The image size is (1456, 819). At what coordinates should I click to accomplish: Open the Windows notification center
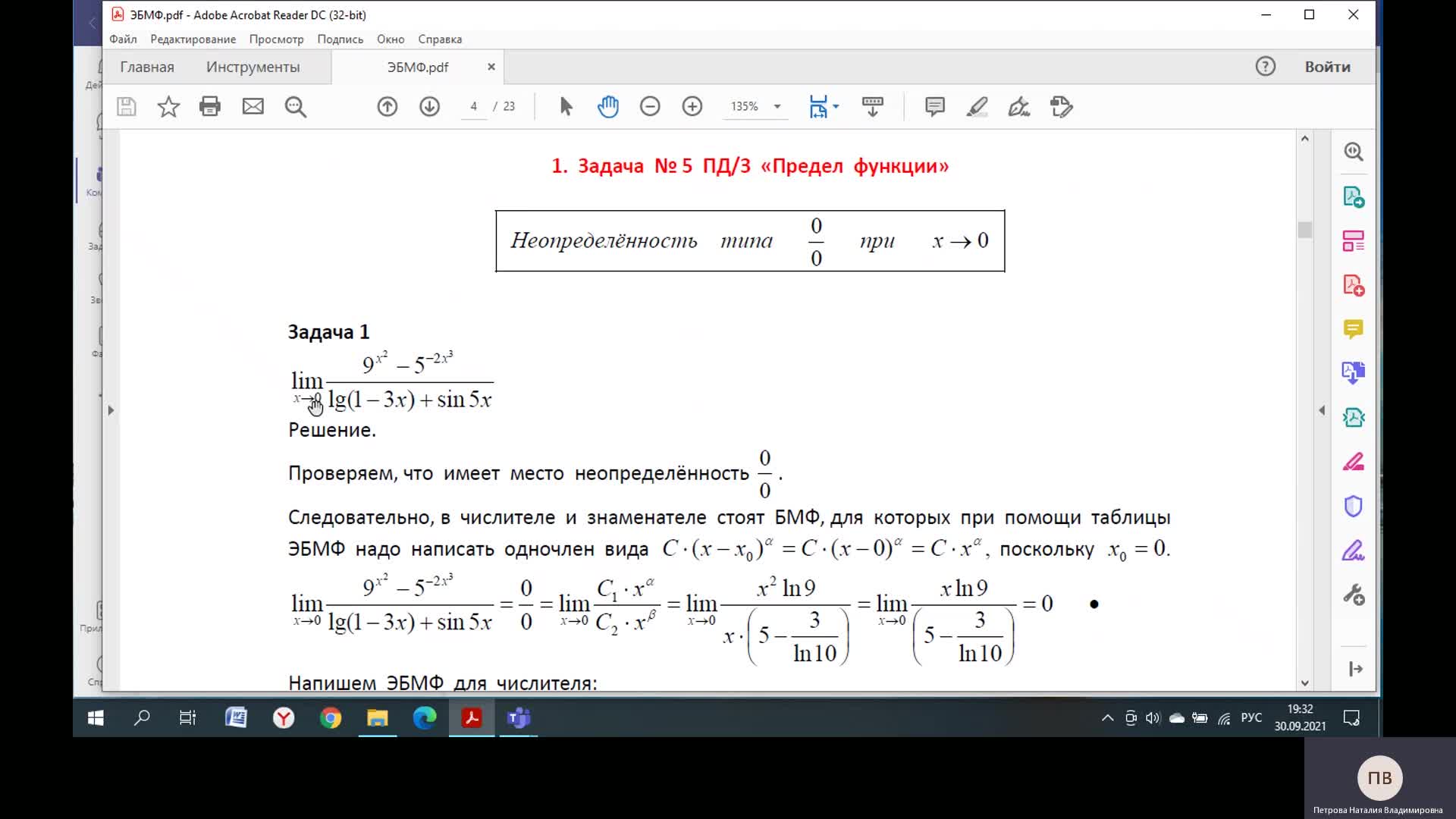(1351, 718)
